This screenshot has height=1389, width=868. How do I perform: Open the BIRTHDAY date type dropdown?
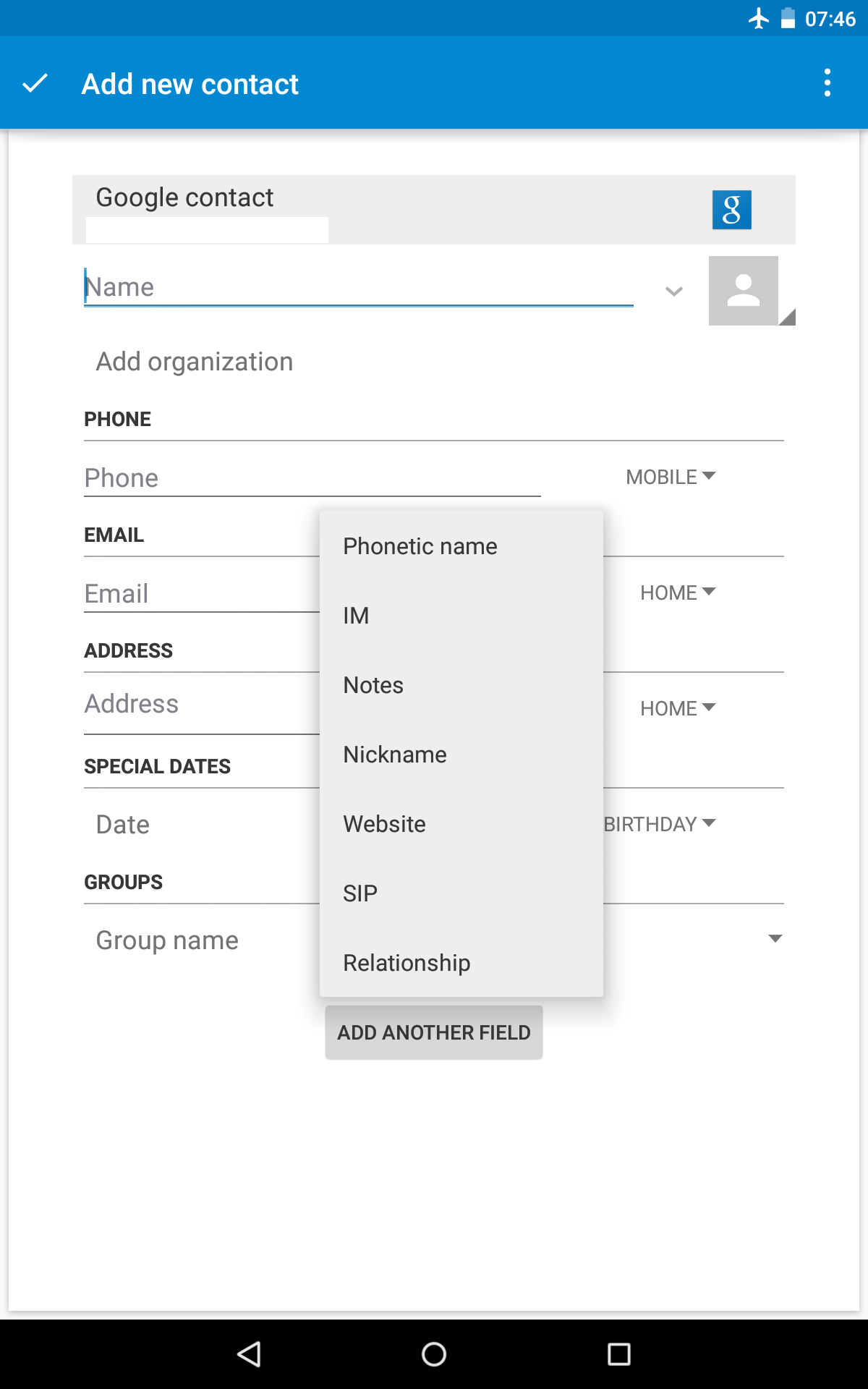click(x=660, y=825)
